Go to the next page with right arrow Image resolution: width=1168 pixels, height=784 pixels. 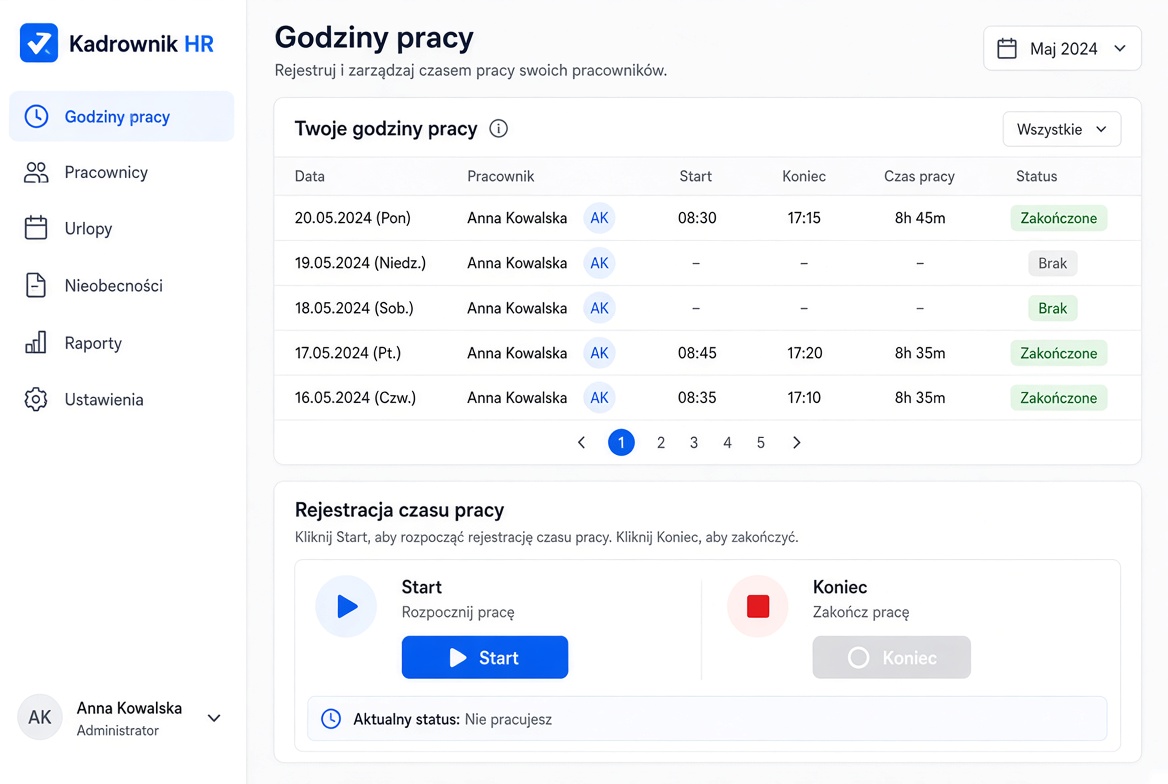(796, 443)
